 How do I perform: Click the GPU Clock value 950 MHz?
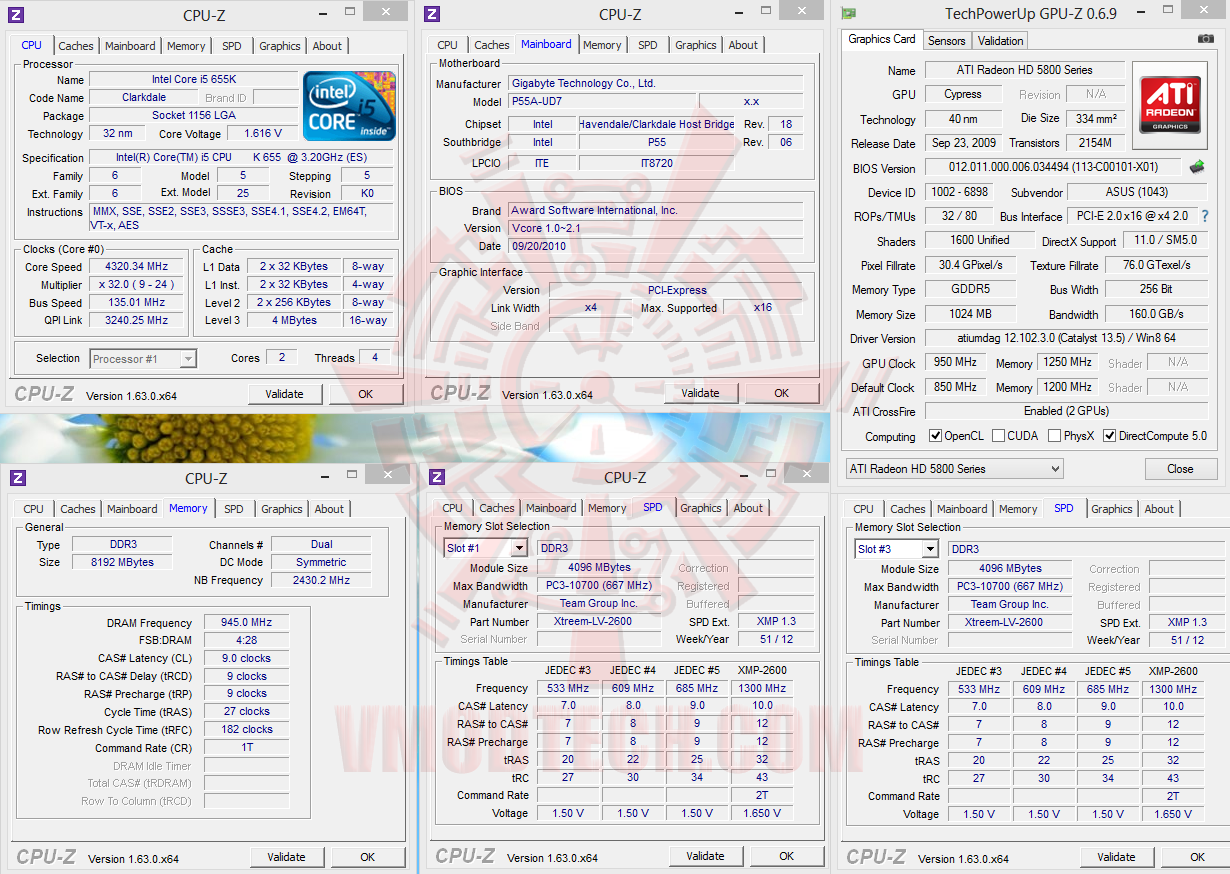[x=955, y=363]
